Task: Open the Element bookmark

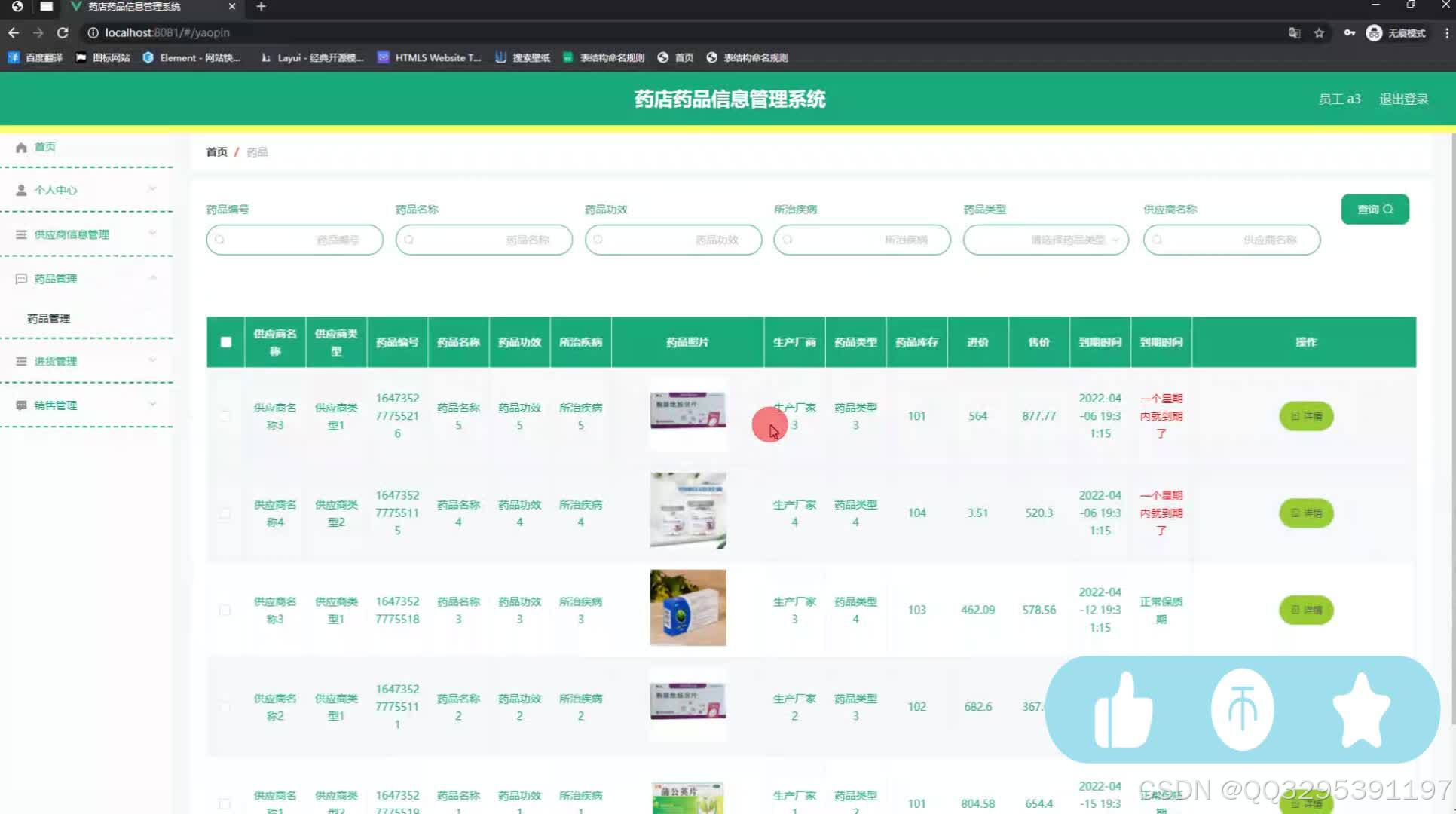Action: (x=191, y=57)
